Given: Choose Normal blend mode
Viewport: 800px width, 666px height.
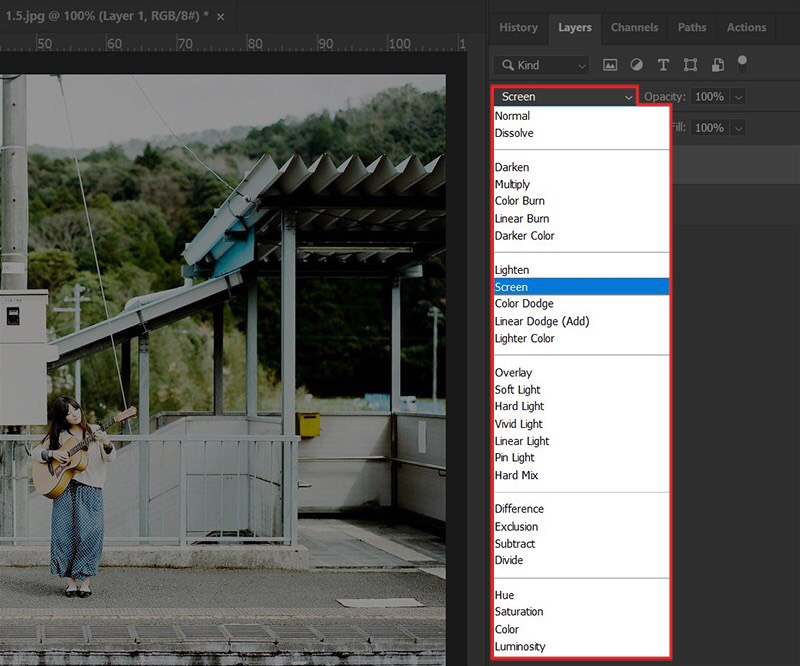Looking at the screenshot, I should 582,116.
